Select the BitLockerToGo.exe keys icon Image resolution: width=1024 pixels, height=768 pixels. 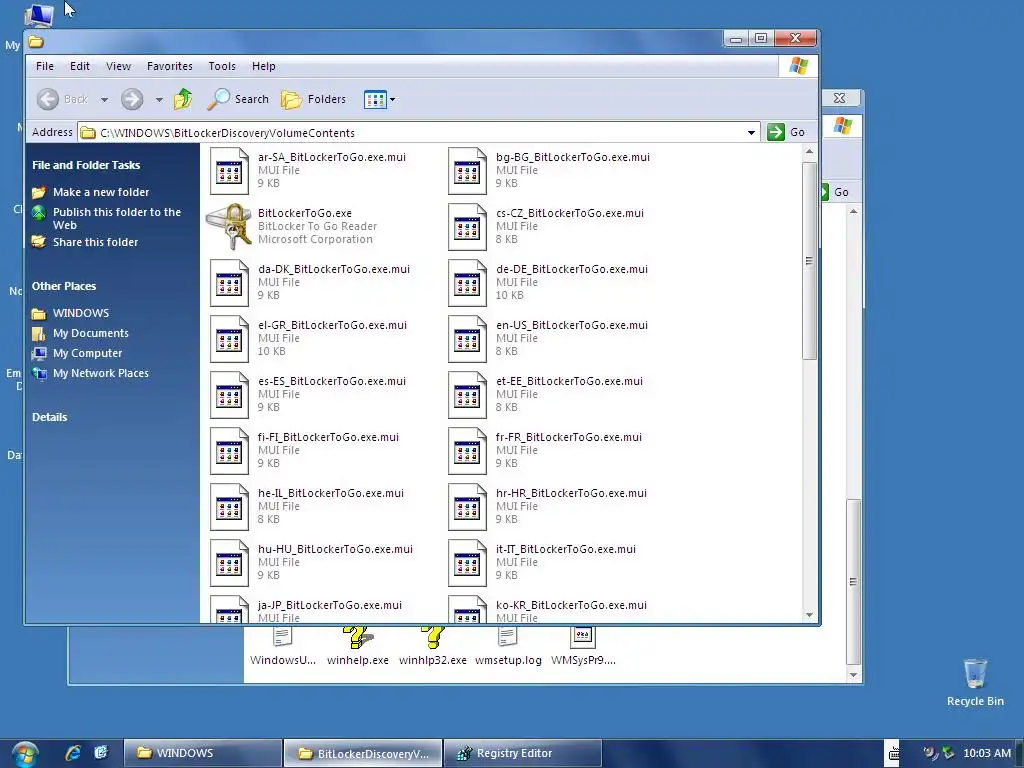point(229,226)
